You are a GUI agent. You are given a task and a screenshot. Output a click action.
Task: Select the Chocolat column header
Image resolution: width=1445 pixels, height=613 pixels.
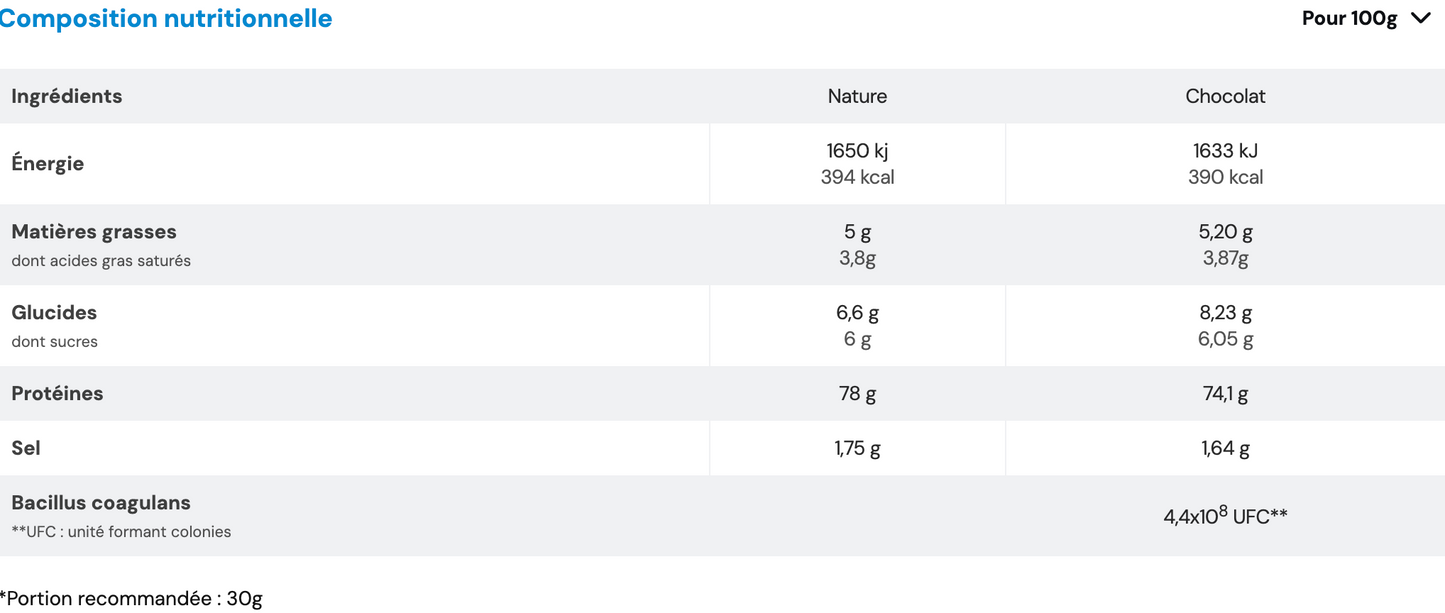coord(1225,96)
